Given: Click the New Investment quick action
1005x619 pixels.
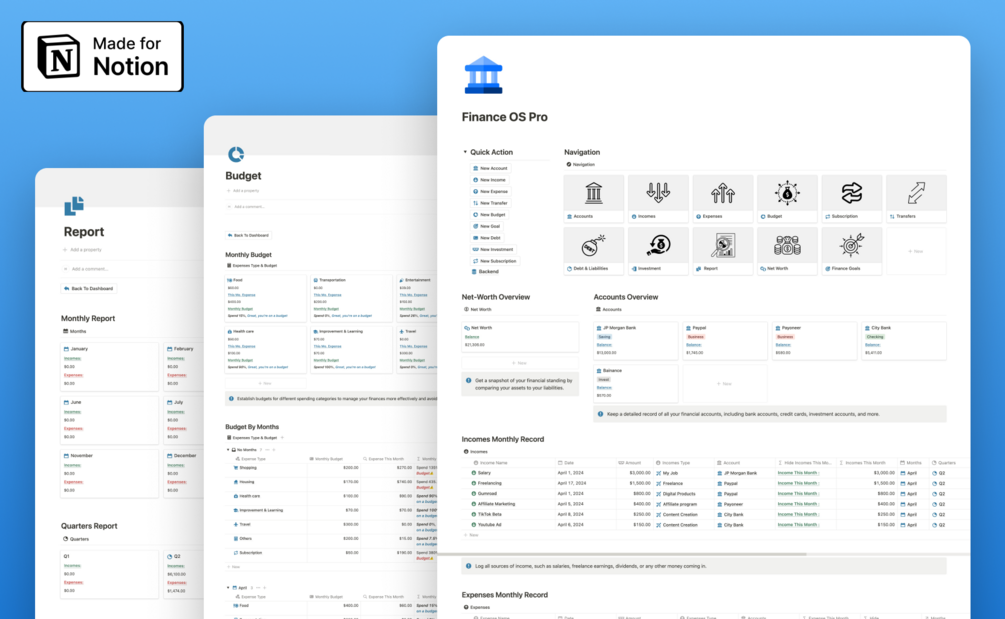Looking at the screenshot, I should 493,249.
